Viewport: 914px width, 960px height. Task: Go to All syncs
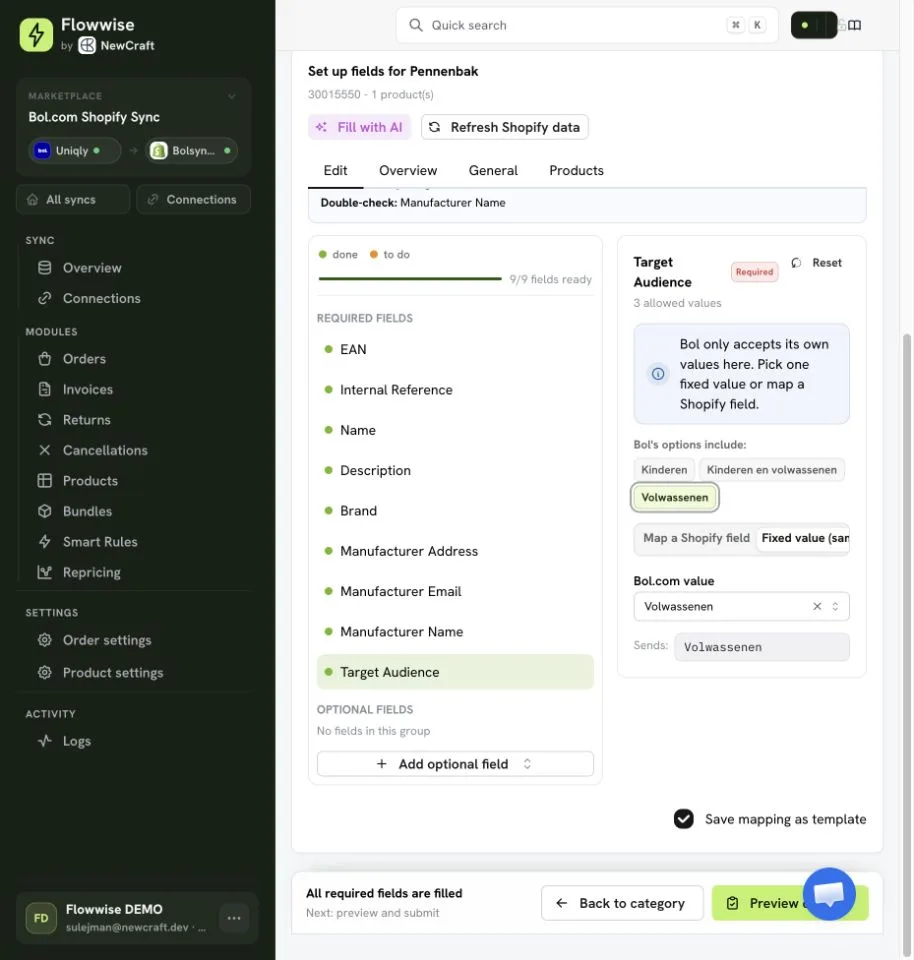(73, 200)
